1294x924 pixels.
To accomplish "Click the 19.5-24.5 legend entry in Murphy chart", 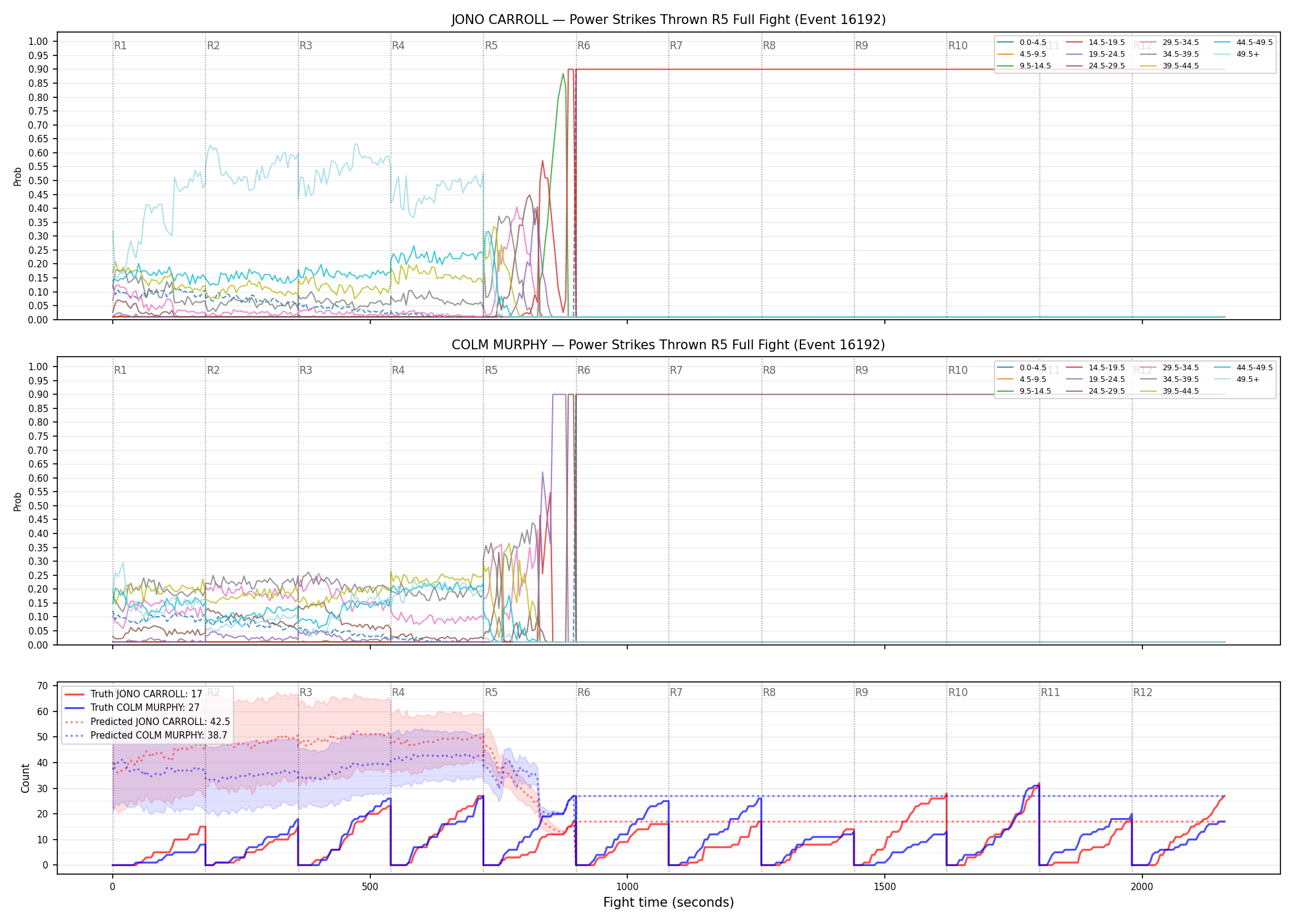I will click(1096, 379).
